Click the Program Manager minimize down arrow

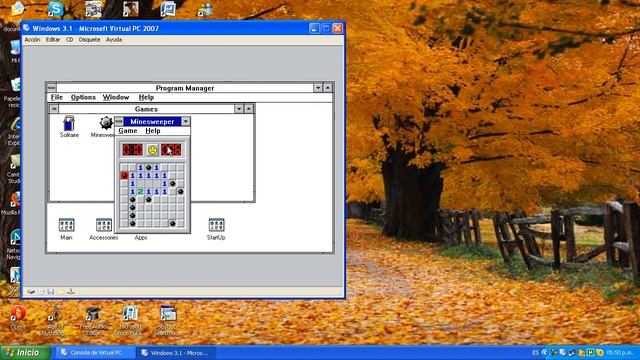[x=318, y=88]
